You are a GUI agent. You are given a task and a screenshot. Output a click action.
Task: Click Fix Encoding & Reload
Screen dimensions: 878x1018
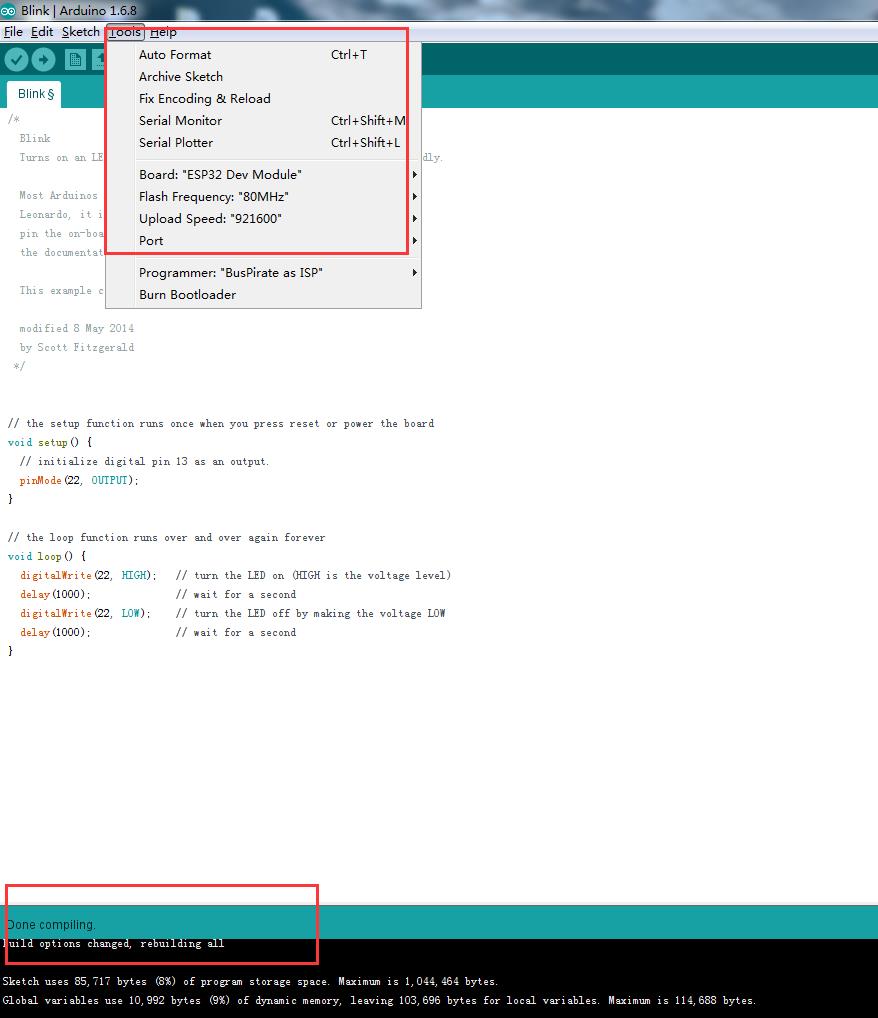[263, 99]
